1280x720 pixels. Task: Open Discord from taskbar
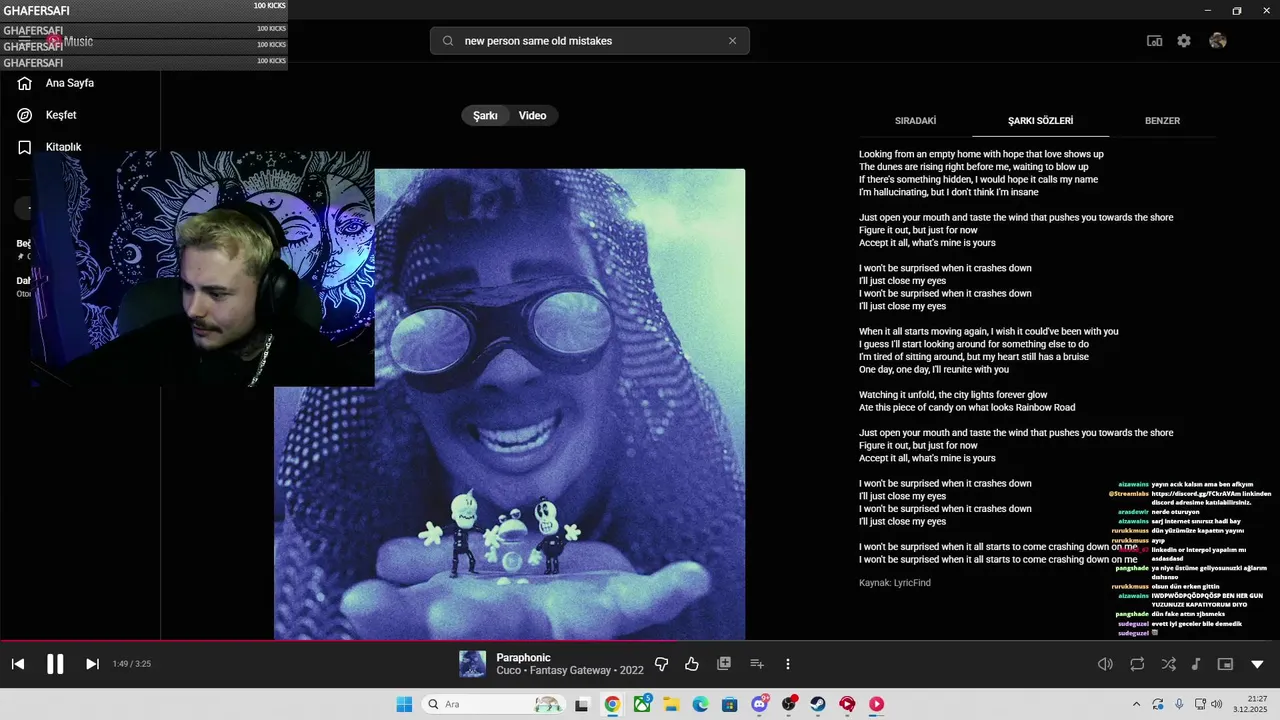(759, 704)
